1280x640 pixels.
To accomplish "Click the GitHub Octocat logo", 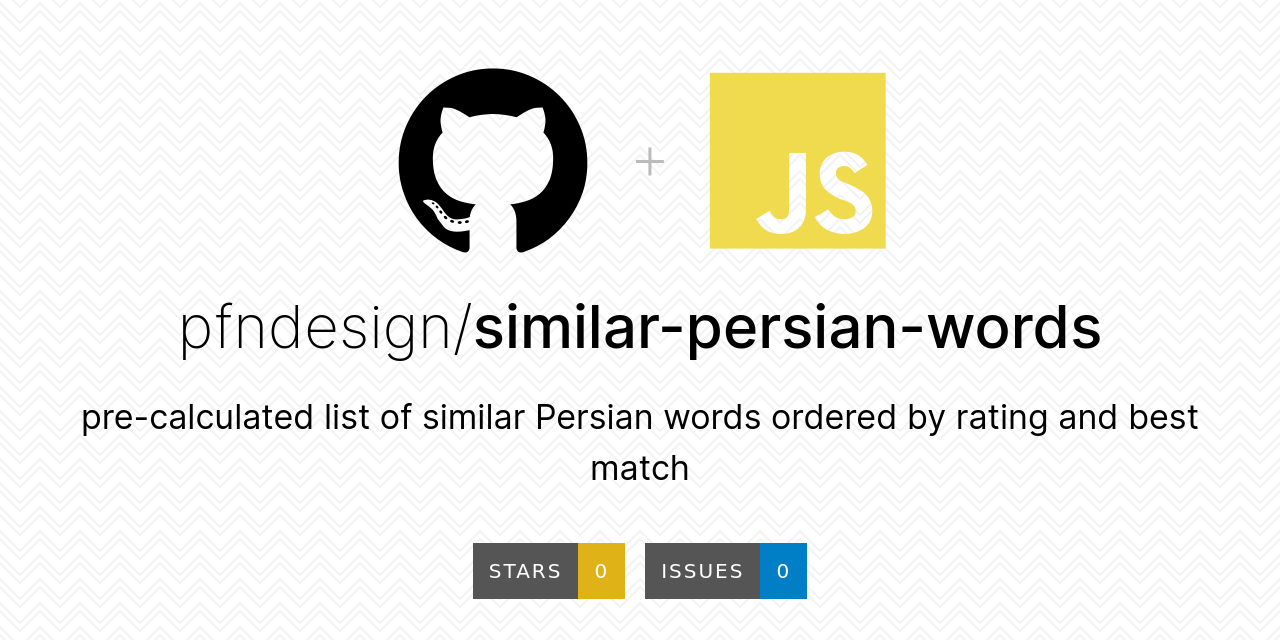I will click(x=493, y=160).
